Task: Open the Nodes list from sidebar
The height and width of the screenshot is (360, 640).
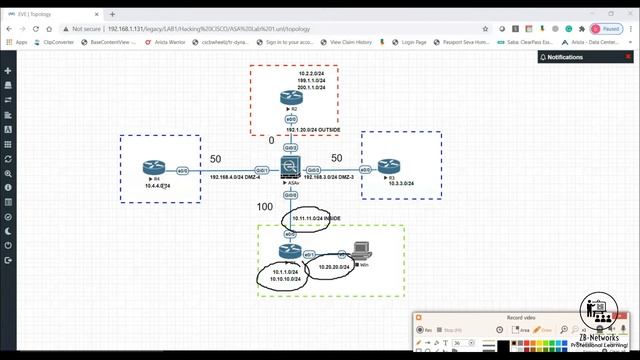Action: [8, 85]
